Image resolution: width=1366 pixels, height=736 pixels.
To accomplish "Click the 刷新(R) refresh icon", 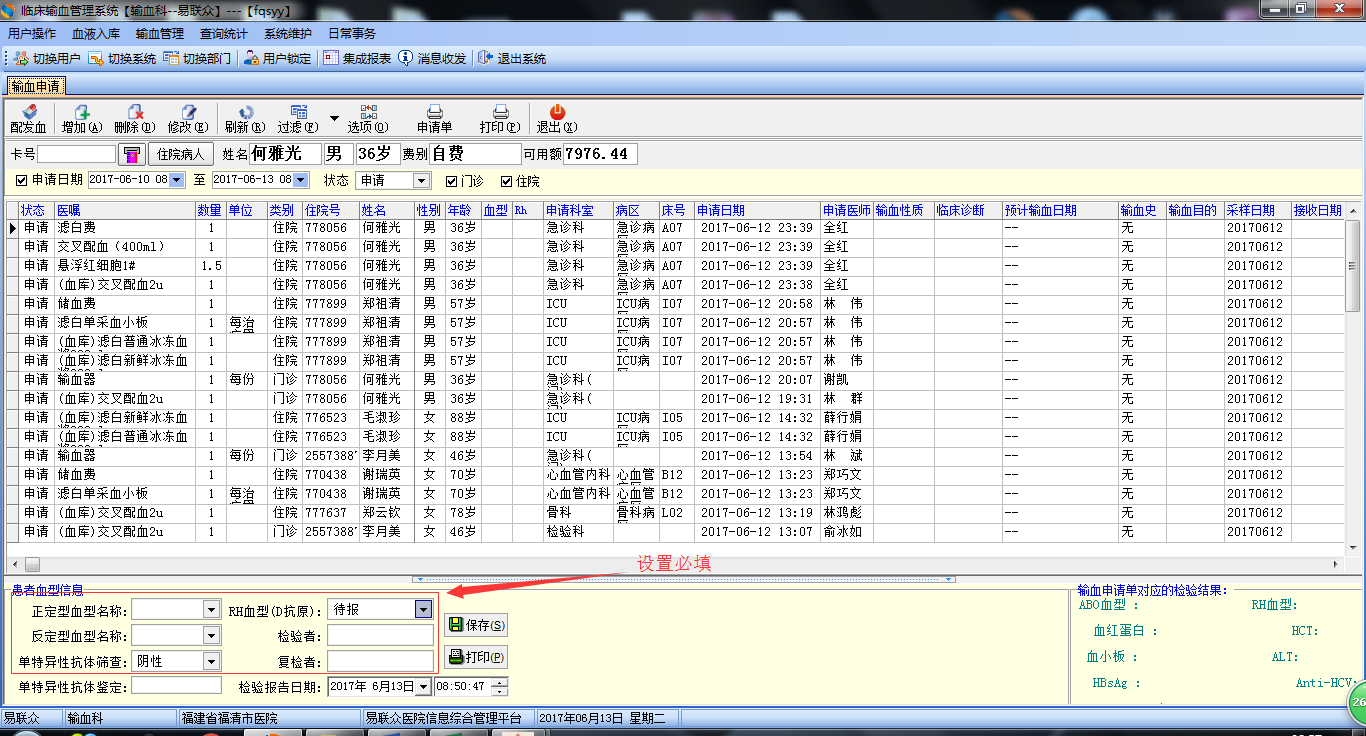I will 245,111.
